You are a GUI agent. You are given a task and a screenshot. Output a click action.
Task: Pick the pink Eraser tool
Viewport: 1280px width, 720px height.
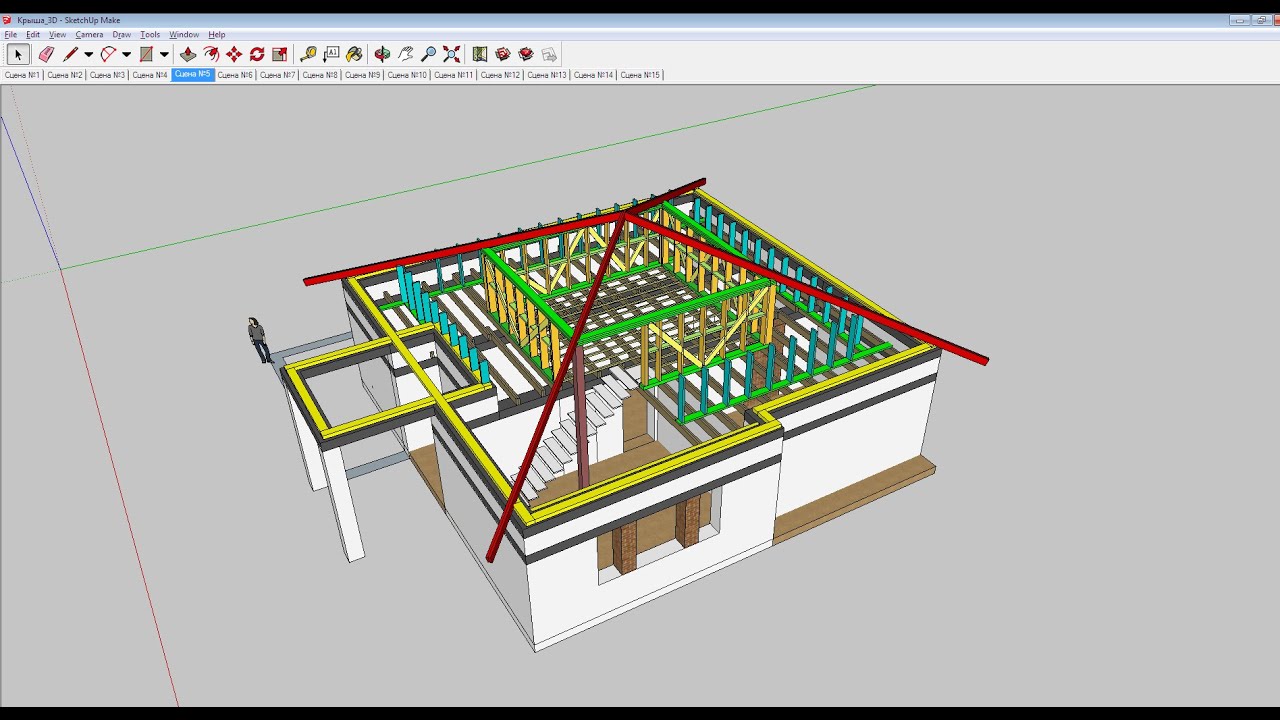coord(46,54)
